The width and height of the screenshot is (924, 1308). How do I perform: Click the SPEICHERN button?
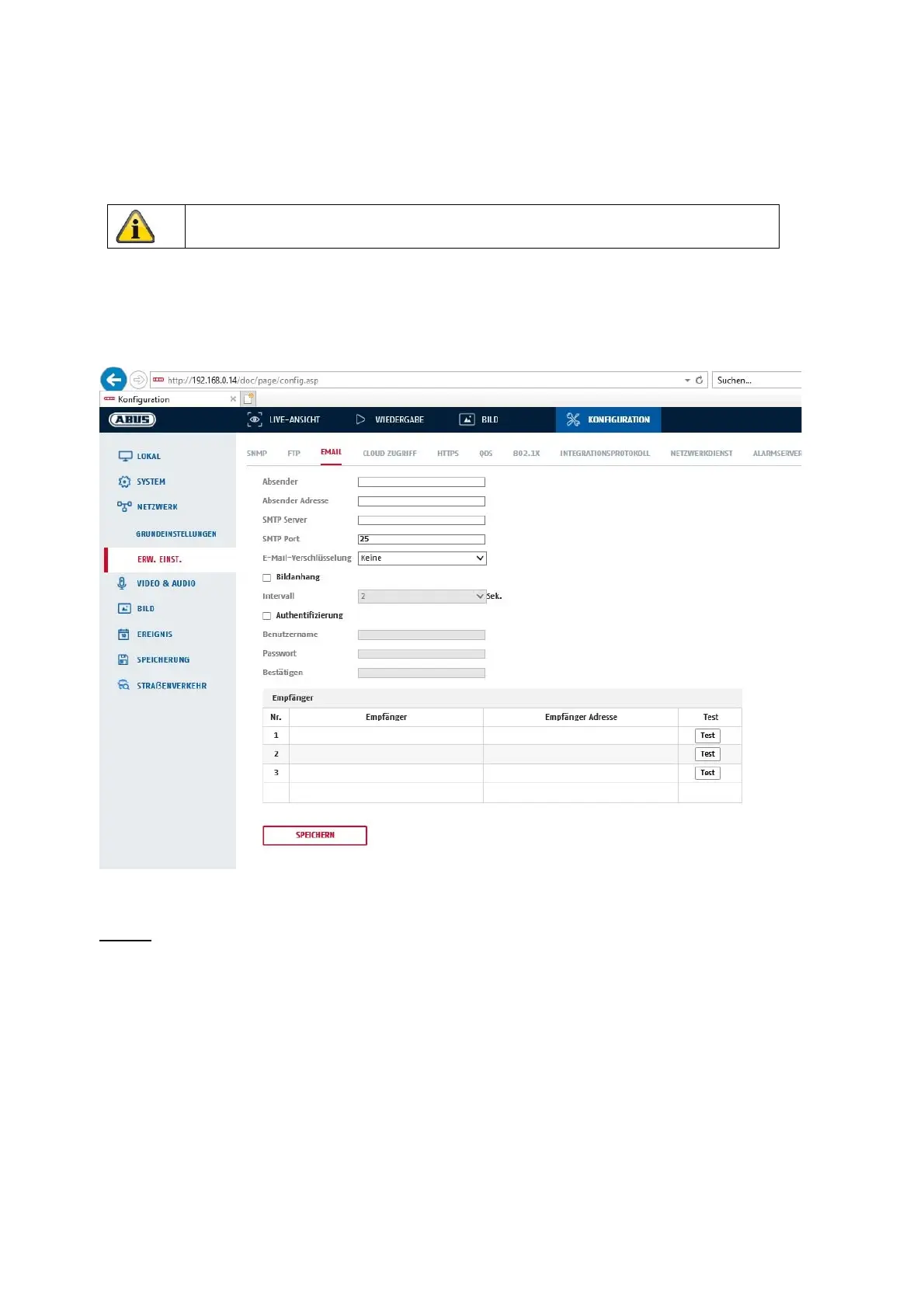point(314,835)
